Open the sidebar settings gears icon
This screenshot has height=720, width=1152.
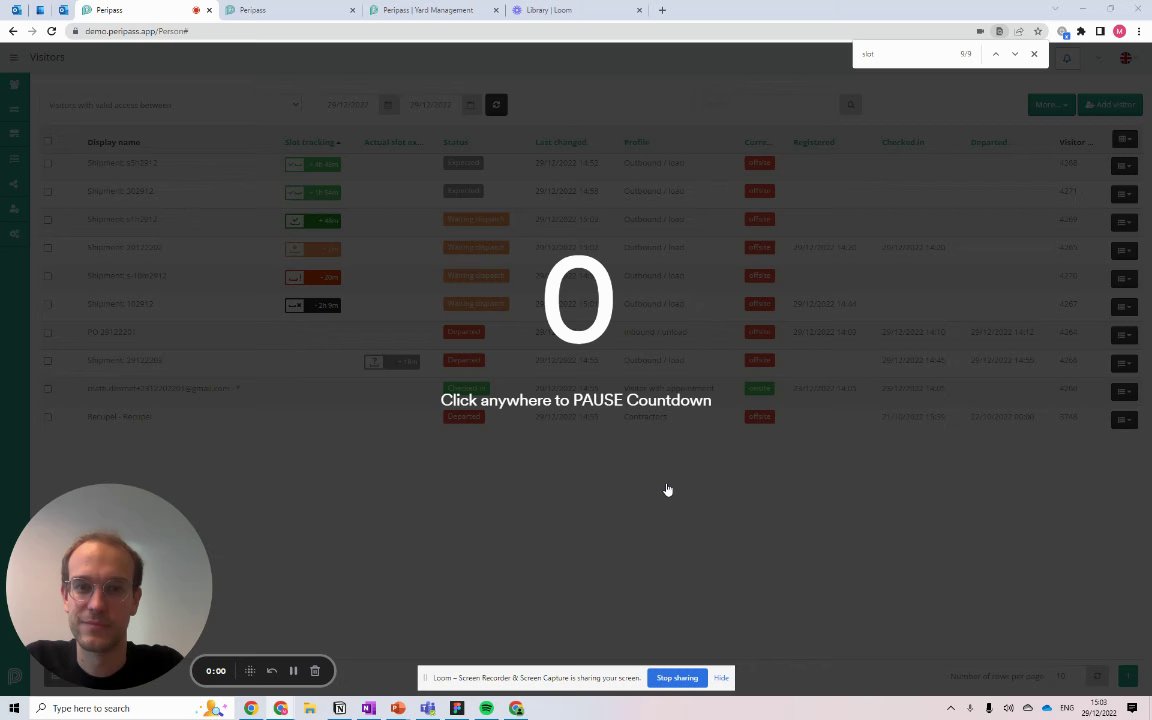click(x=14, y=234)
